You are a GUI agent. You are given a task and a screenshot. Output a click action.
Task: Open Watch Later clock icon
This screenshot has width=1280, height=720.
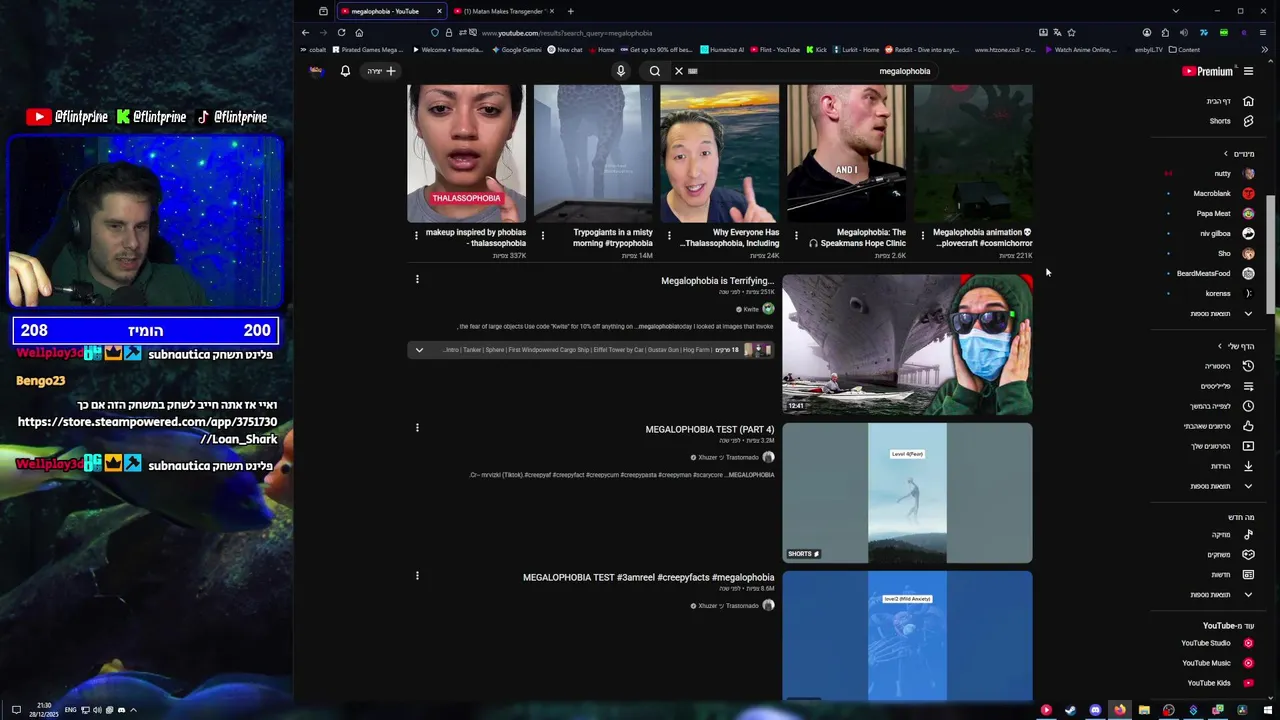[1248, 406]
